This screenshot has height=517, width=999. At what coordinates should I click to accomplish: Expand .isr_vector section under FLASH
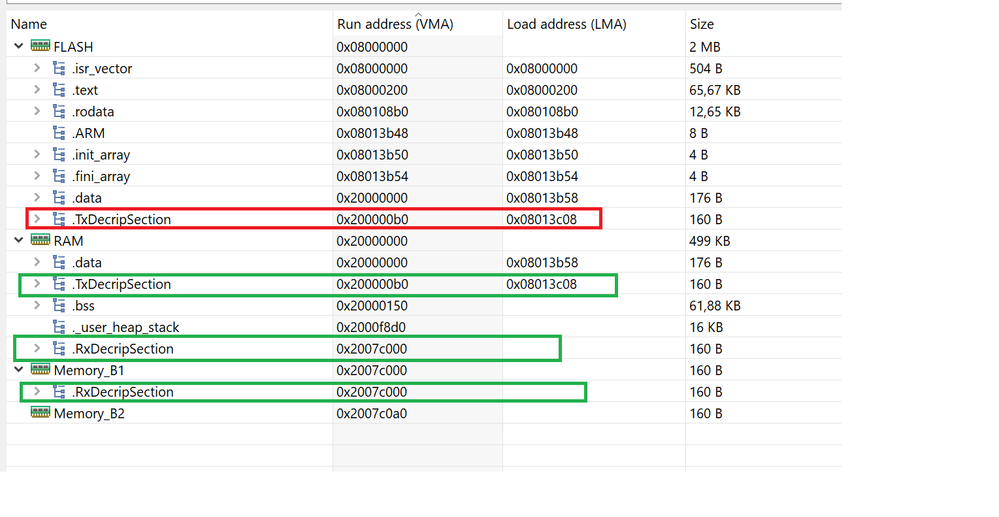(x=37, y=68)
